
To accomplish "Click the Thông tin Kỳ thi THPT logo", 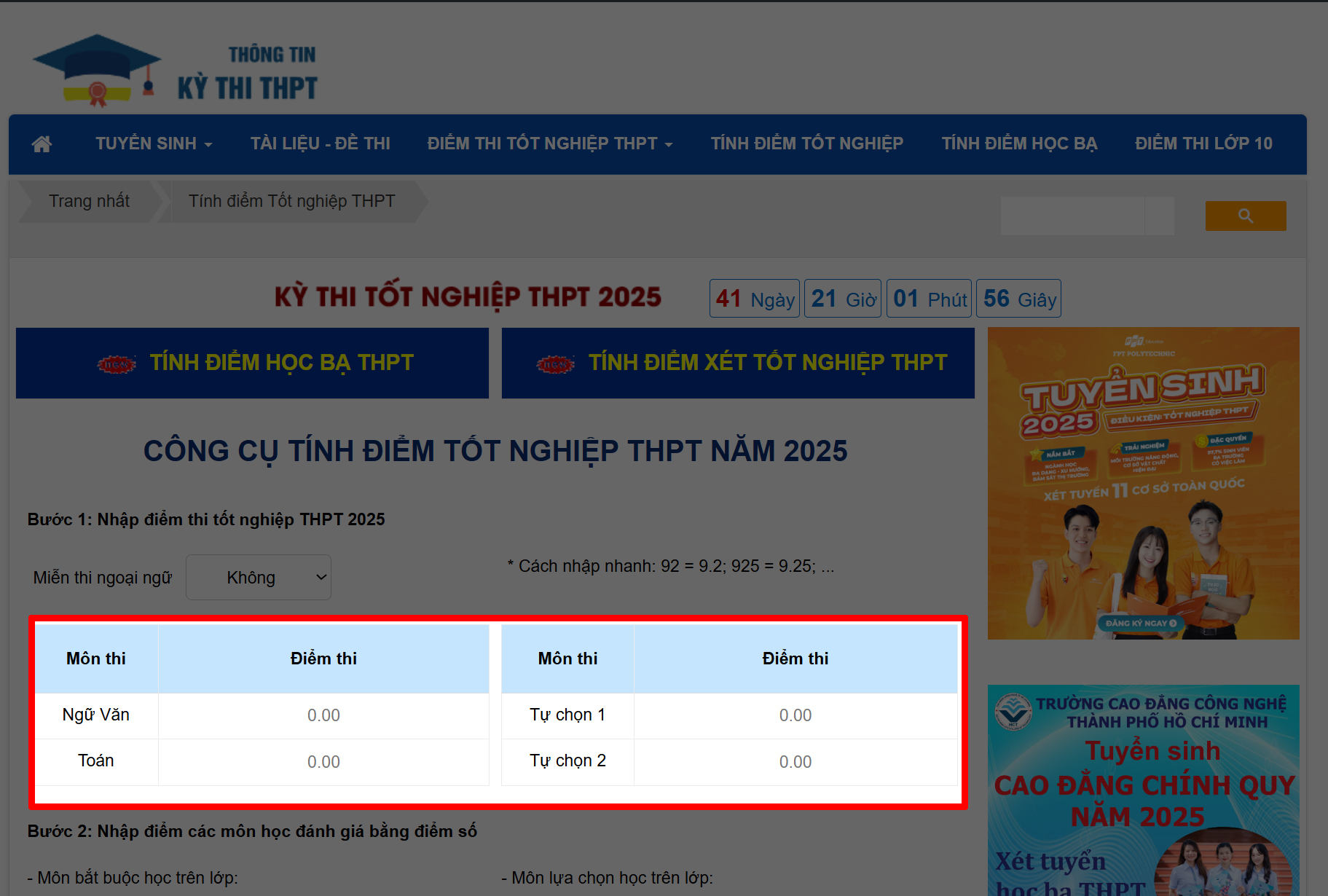I will click(x=175, y=71).
